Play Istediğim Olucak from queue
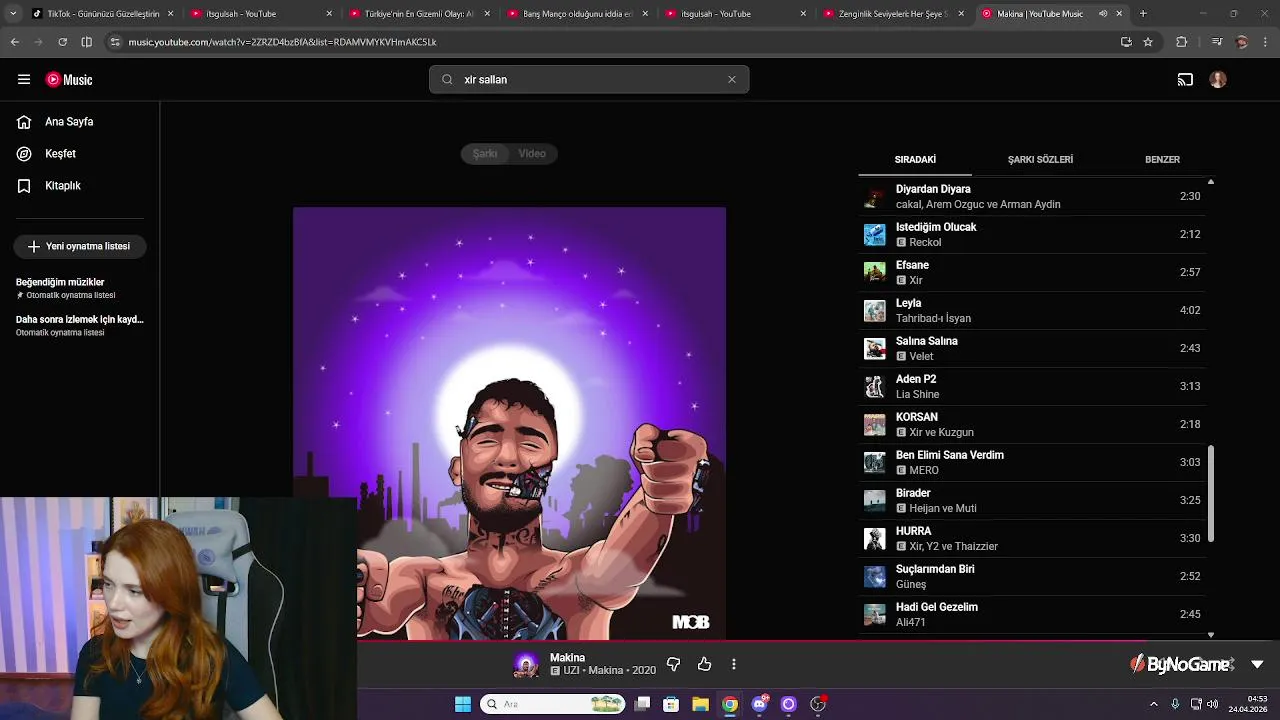 [x=1032, y=234]
